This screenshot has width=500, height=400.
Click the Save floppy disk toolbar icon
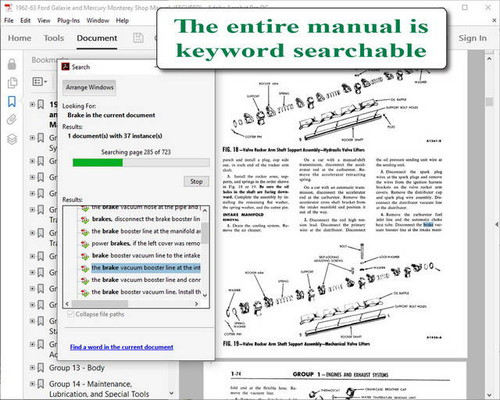click(x=138, y=38)
